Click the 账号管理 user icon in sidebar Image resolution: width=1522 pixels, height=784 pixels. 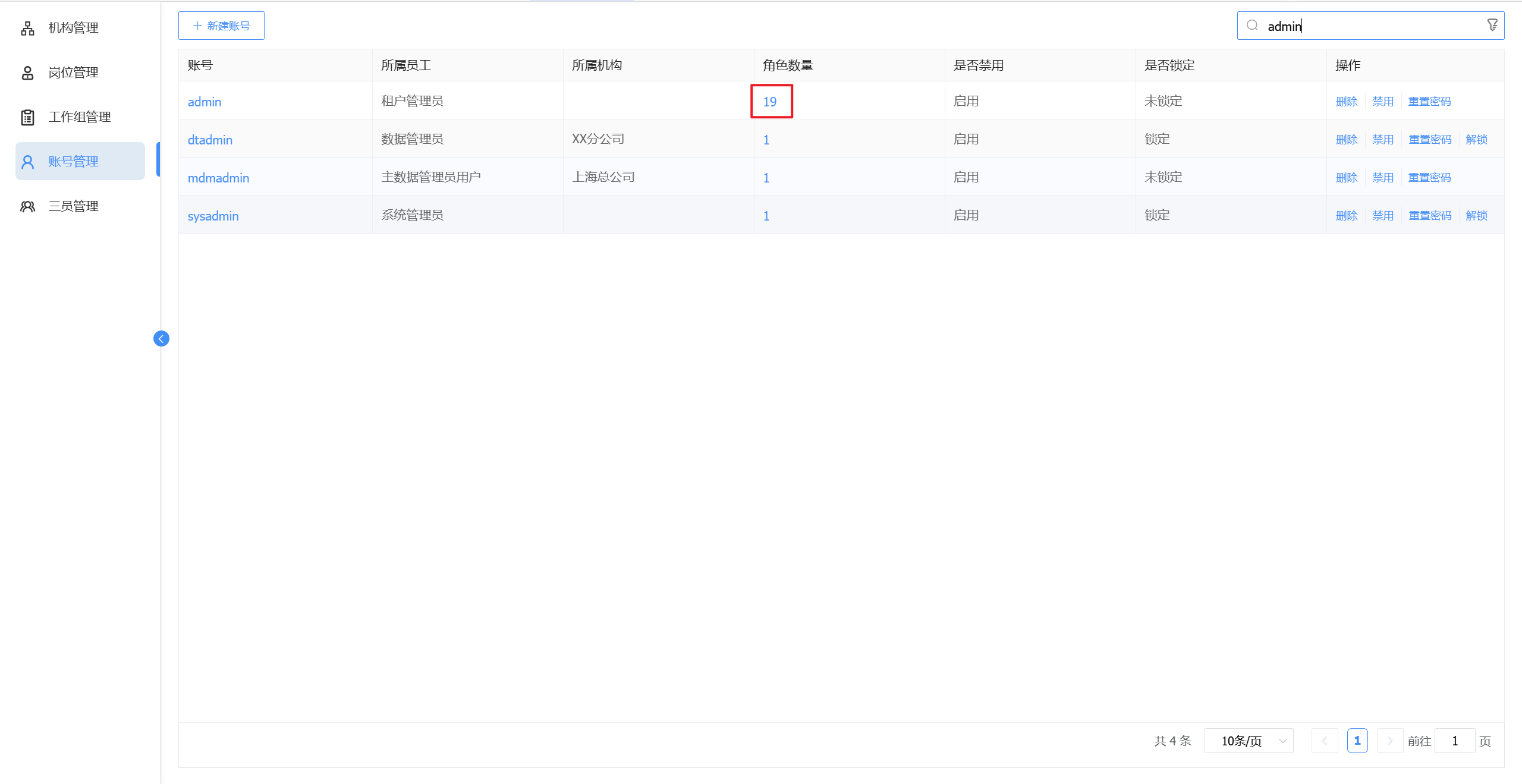coord(27,162)
